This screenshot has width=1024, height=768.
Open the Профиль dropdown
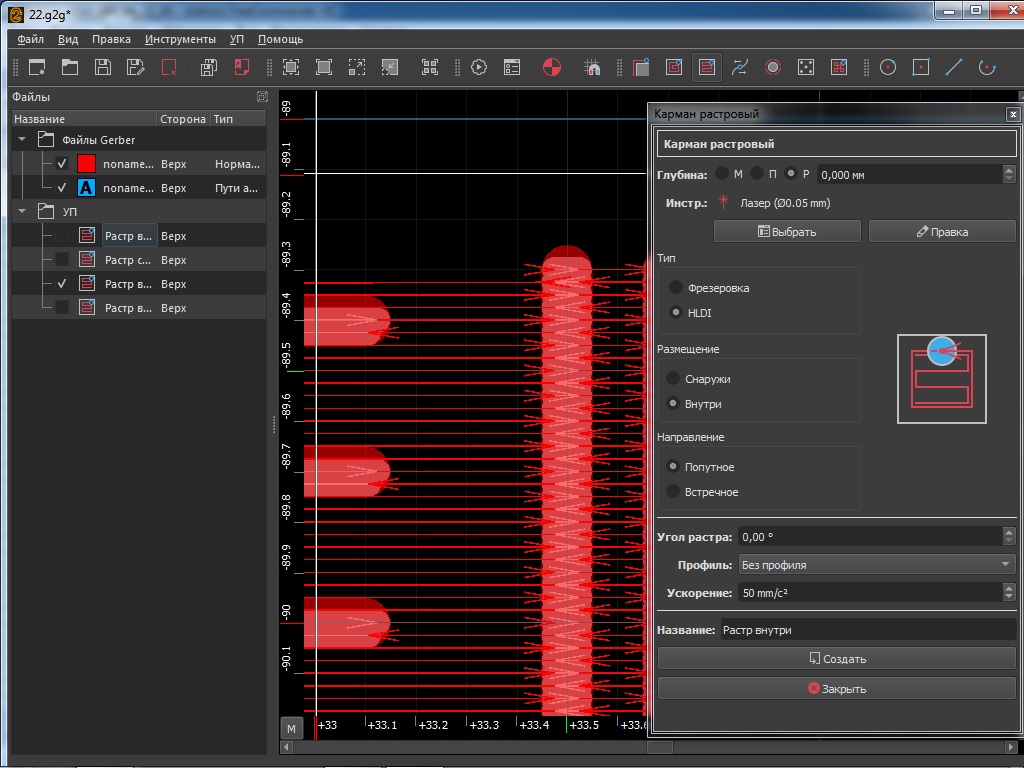pos(876,565)
